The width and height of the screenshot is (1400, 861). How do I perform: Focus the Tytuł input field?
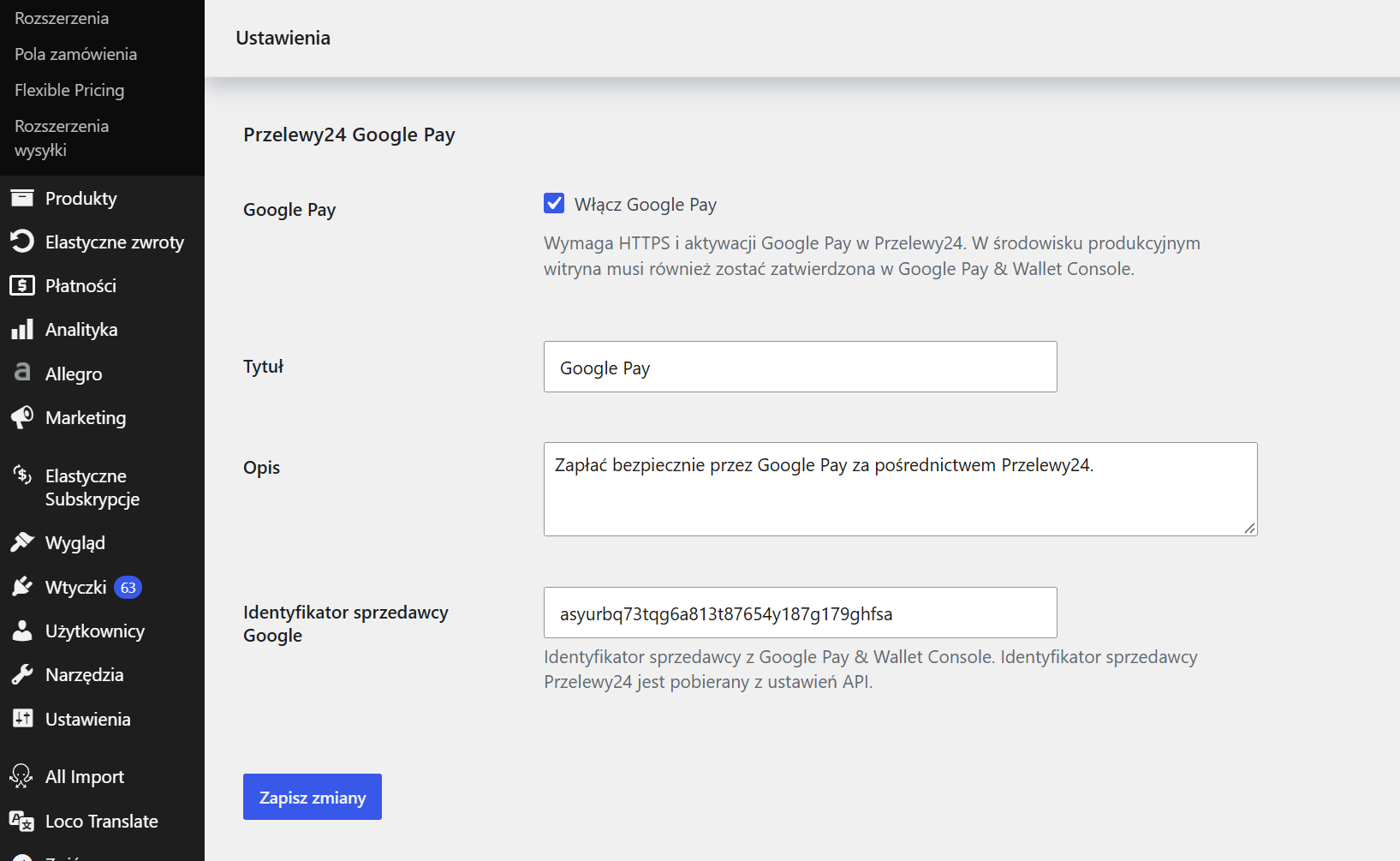coord(801,367)
